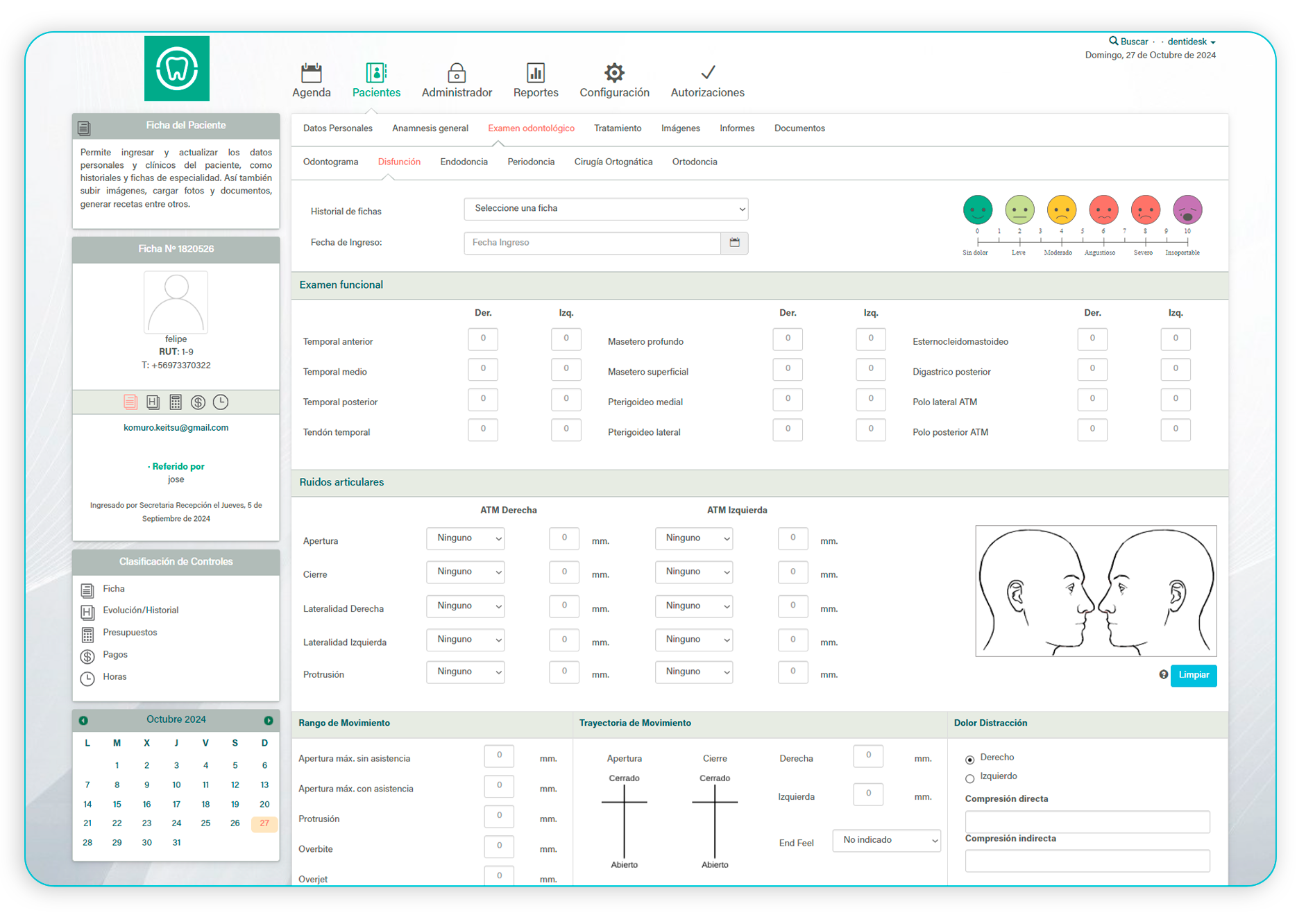Select the purple 'Insoportable' pain face
Viewport: 1297px width, 924px height.
(1187, 209)
